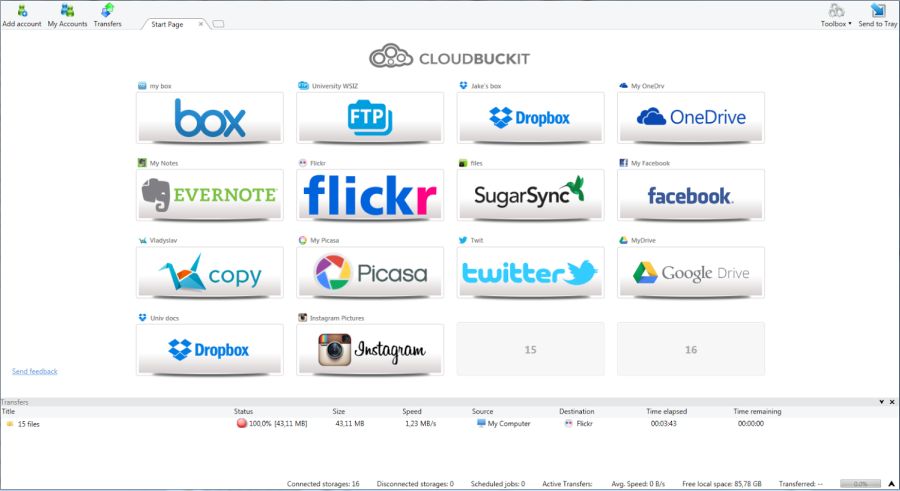
Task: Close the Start Page tab
Action: pos(200,24)
